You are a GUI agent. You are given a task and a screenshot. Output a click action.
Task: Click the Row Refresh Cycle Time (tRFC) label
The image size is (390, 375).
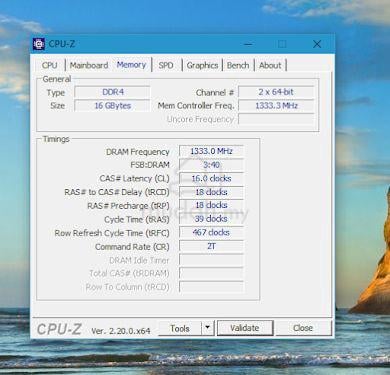[112, 233]
